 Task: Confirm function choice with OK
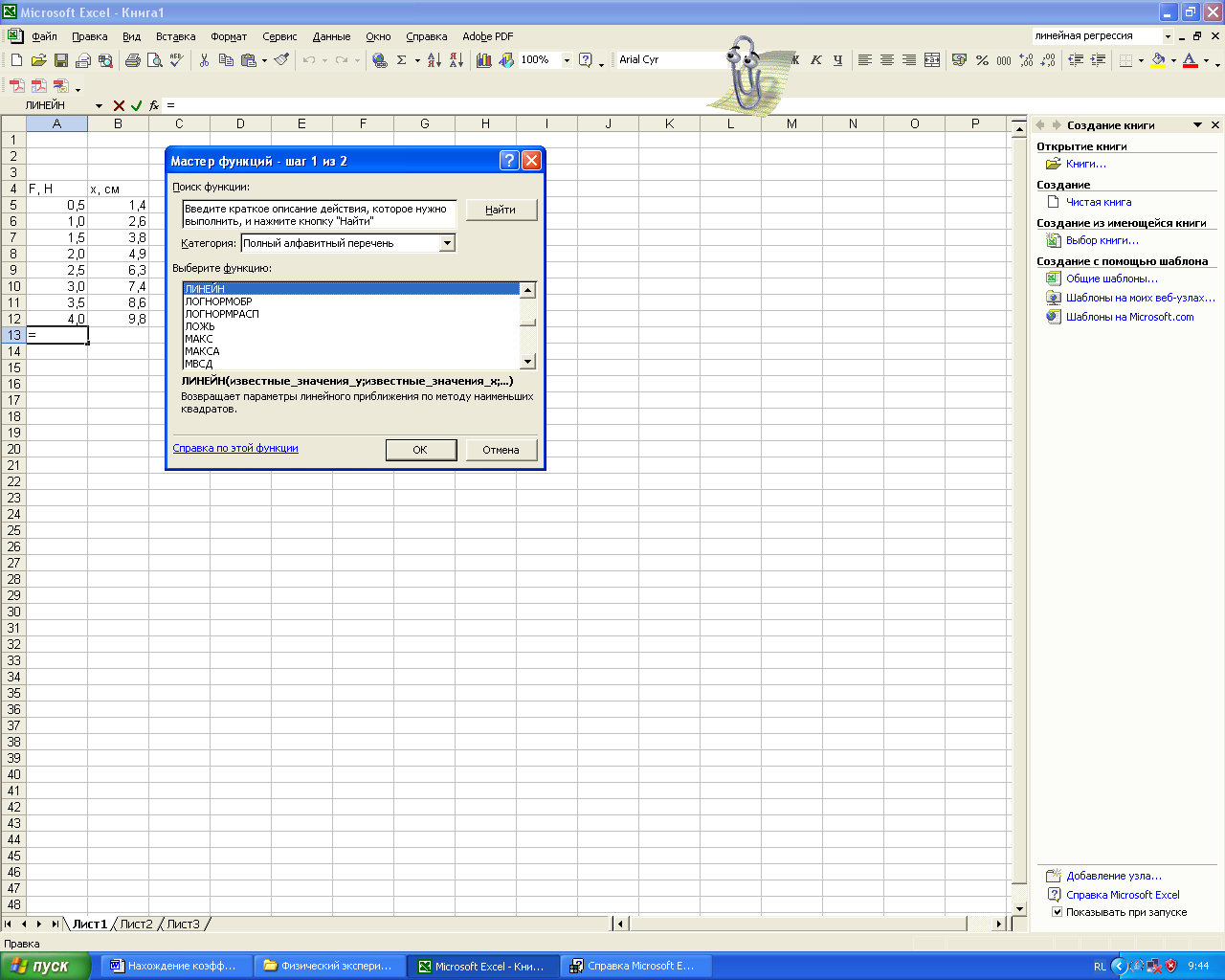click(420, 450)
